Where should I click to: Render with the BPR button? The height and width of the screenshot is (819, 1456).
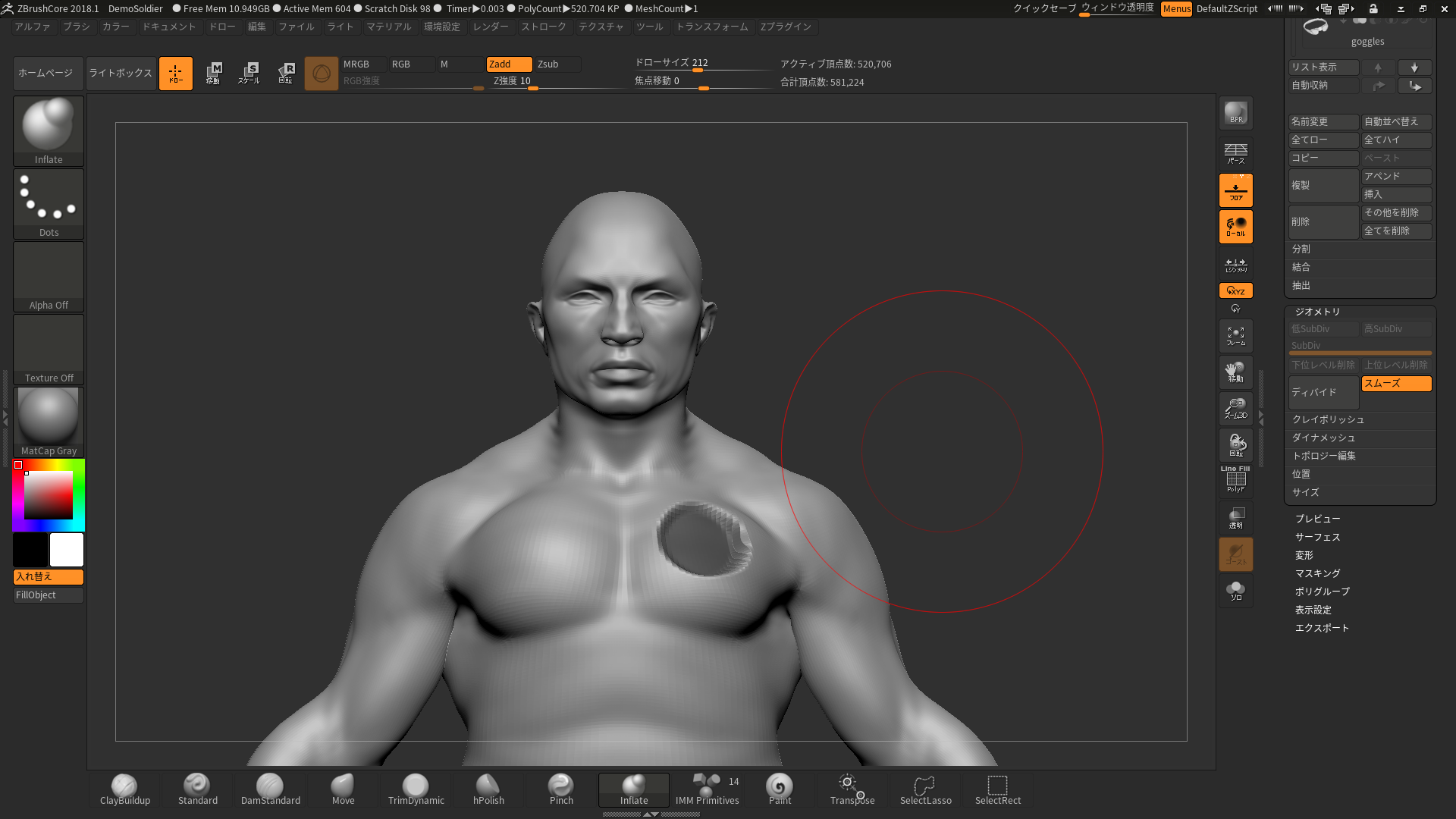(1236, 114)
